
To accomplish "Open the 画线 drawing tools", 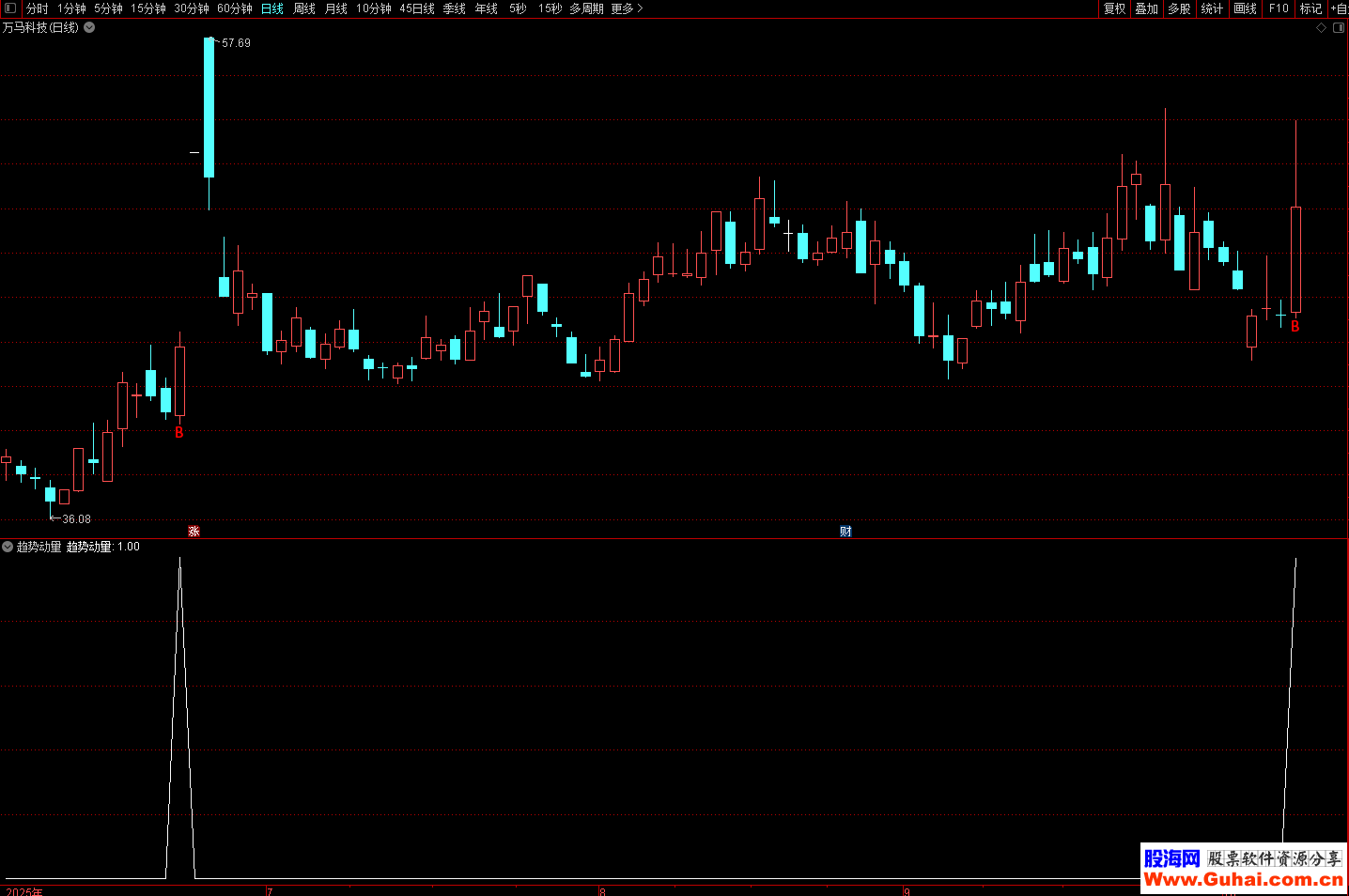I will tap(1245, 8).
